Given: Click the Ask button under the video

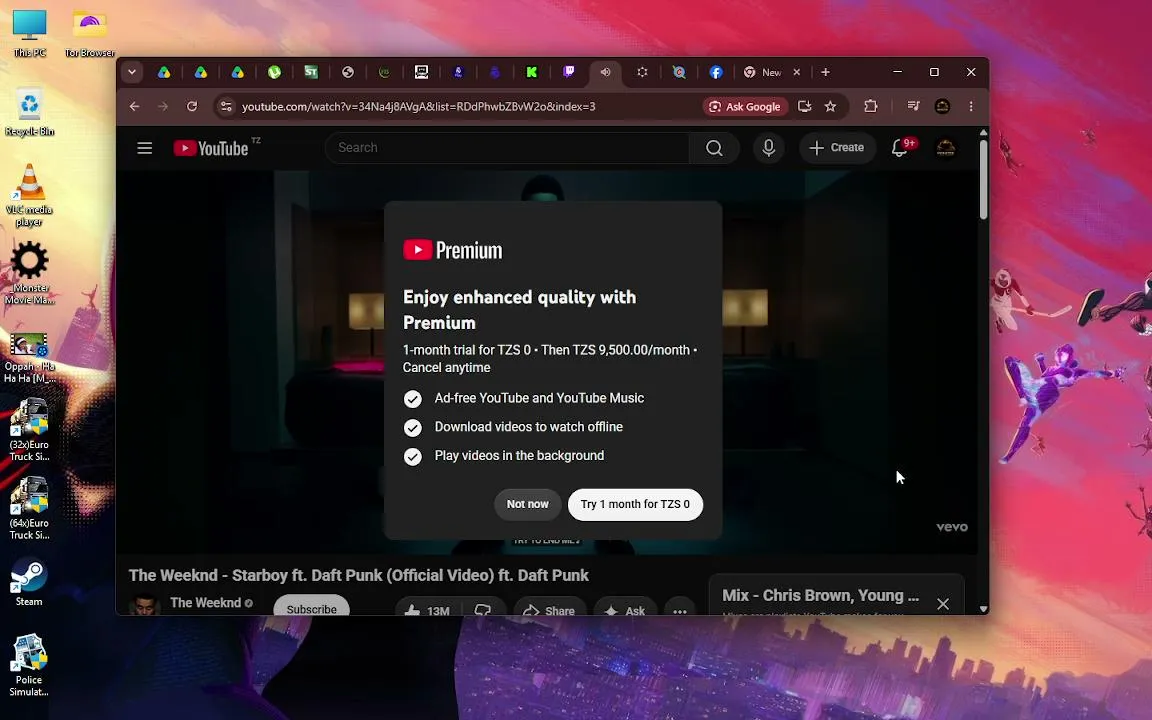Looking at the screenshot, I should click(624, 610).
